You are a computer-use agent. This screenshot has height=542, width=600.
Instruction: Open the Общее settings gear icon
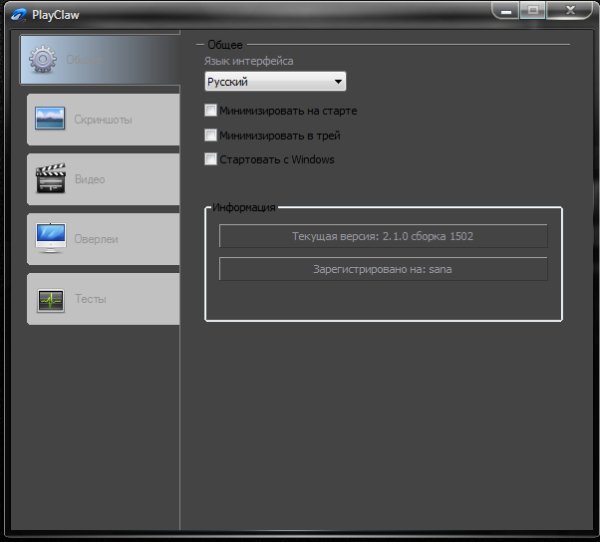point(42,59)
